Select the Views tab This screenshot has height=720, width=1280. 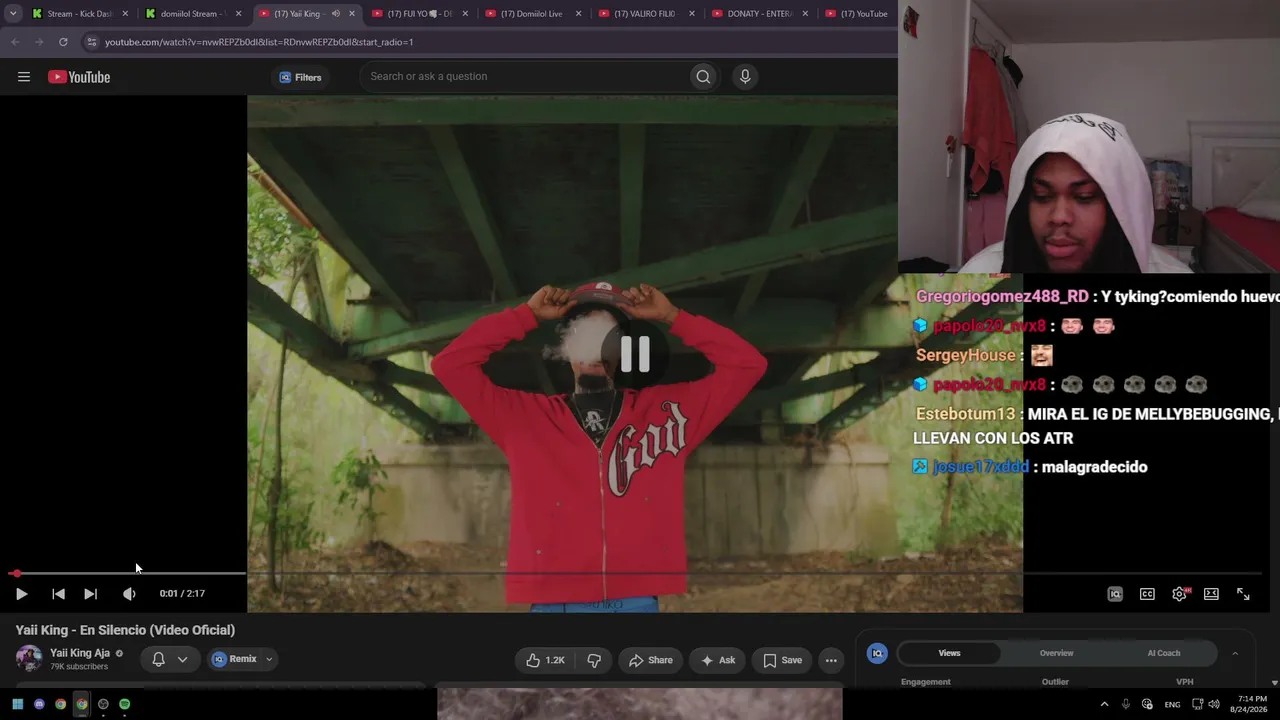tap(950, 653)
